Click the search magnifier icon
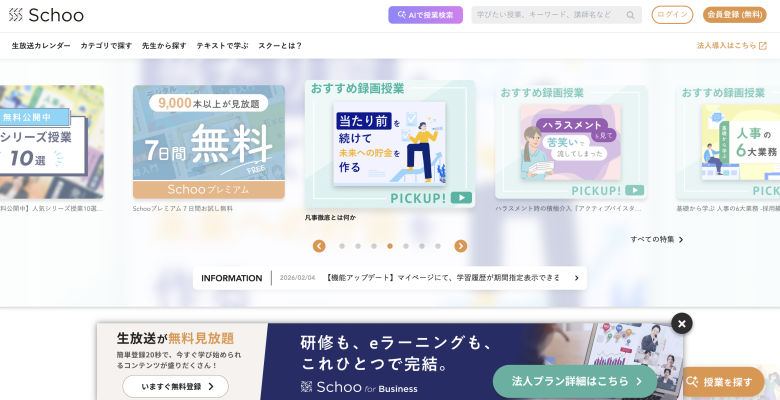Screen dimensions: 780x400 tap(630, 15)
